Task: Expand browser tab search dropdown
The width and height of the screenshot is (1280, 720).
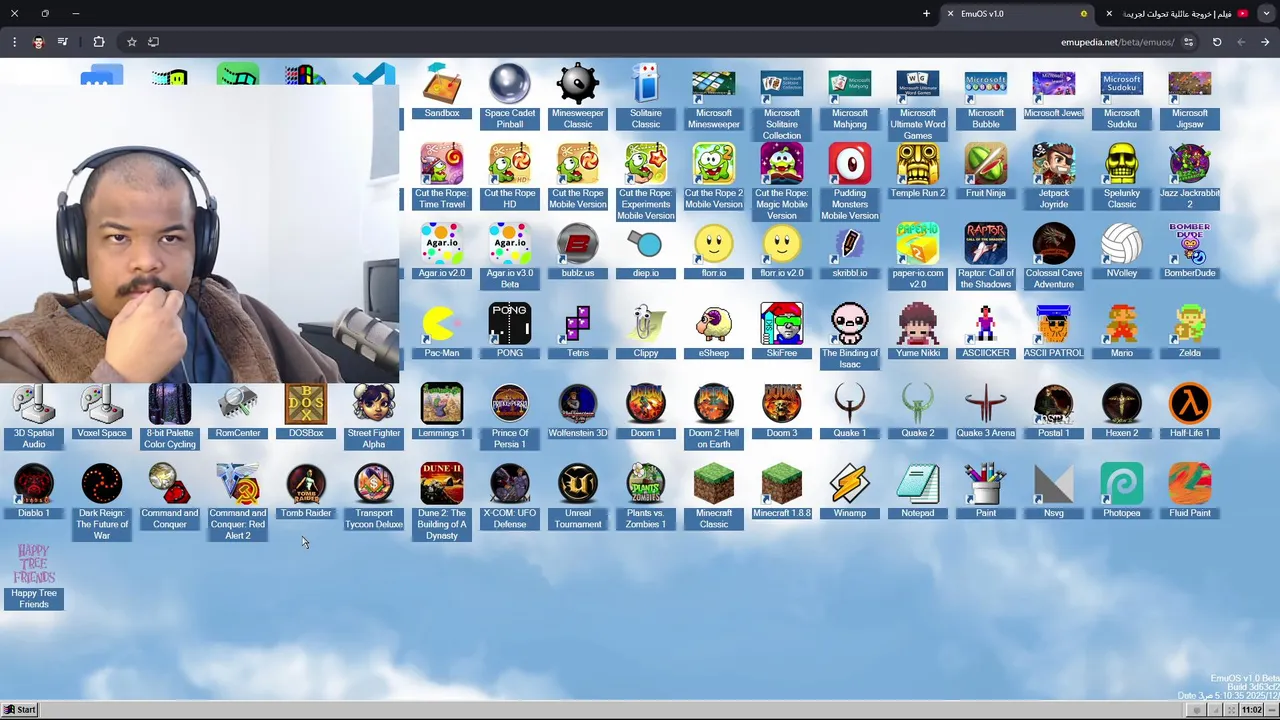Action: [1266, 14]
